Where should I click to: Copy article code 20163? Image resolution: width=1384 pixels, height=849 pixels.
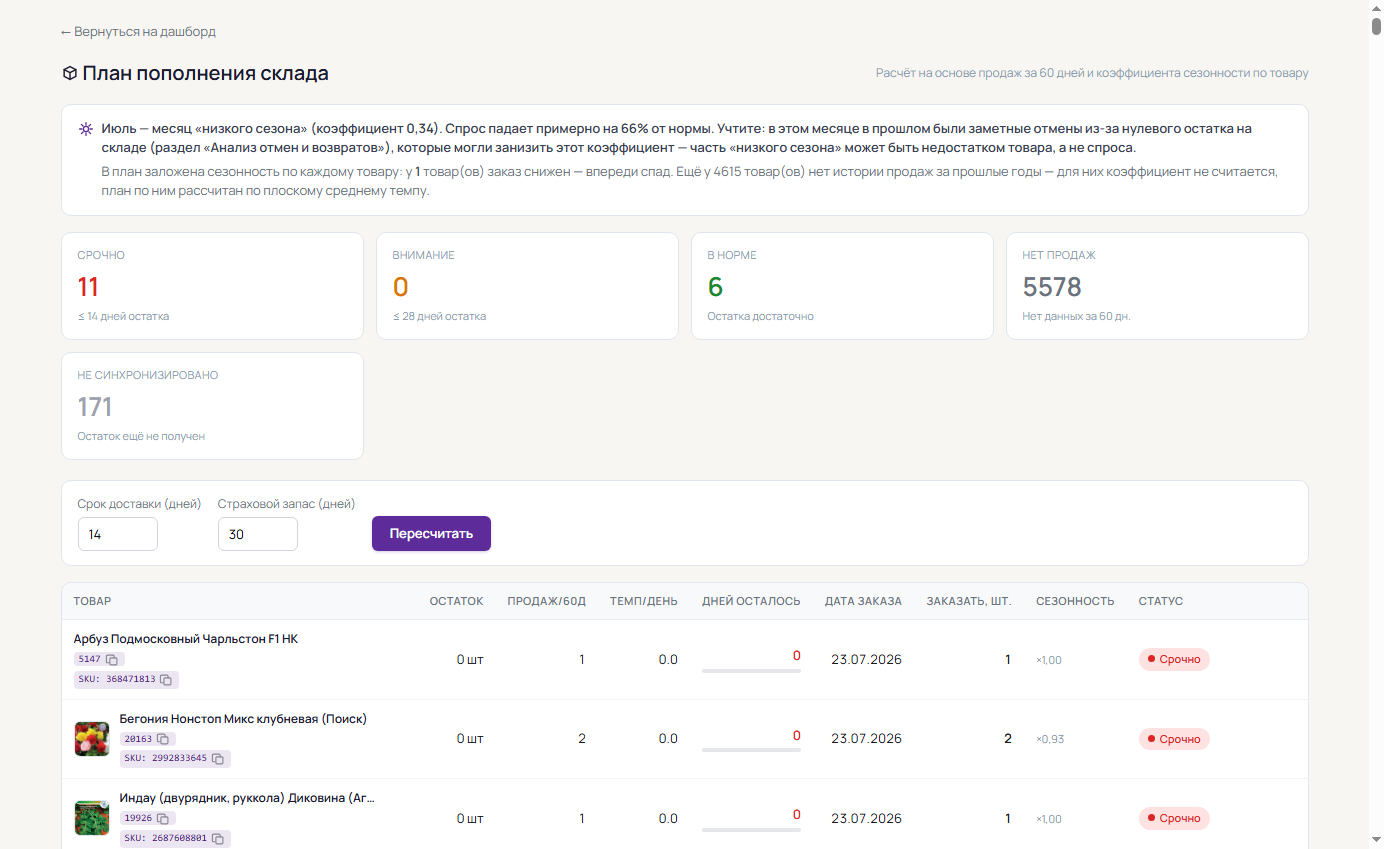tap(163, 739)
